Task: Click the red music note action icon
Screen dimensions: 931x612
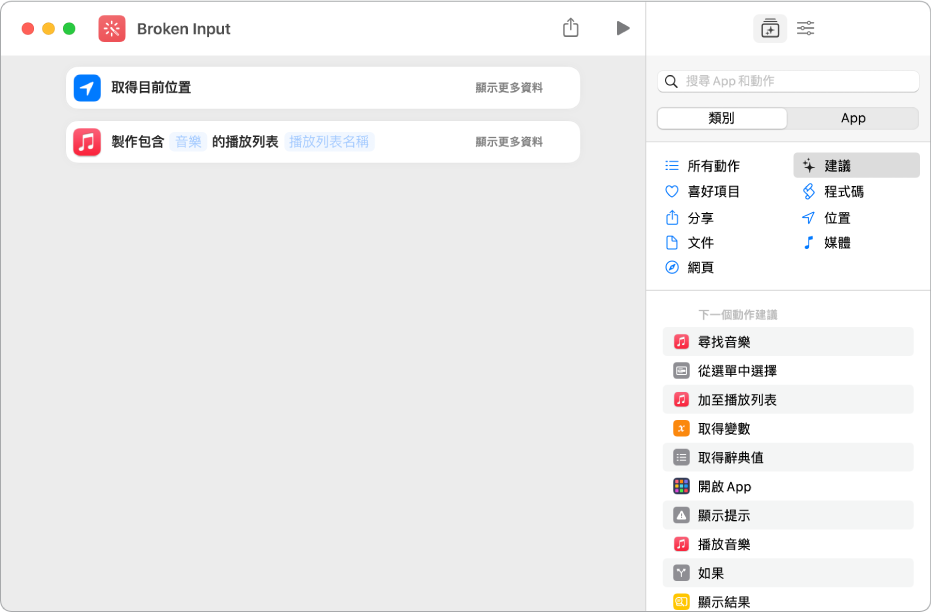Action: (x=87, y=142)
